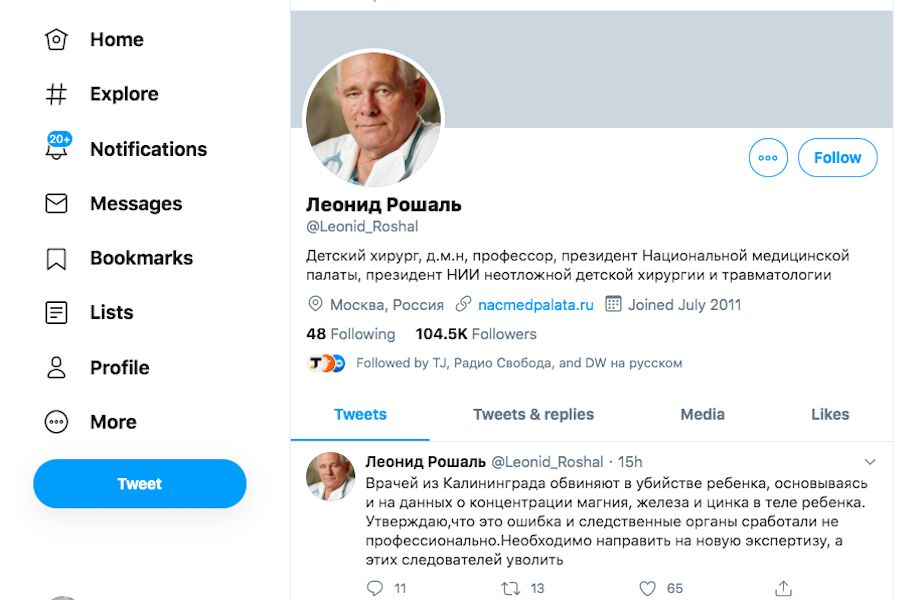
Task: Open Profile via the person icon
Action: (57, 368)
